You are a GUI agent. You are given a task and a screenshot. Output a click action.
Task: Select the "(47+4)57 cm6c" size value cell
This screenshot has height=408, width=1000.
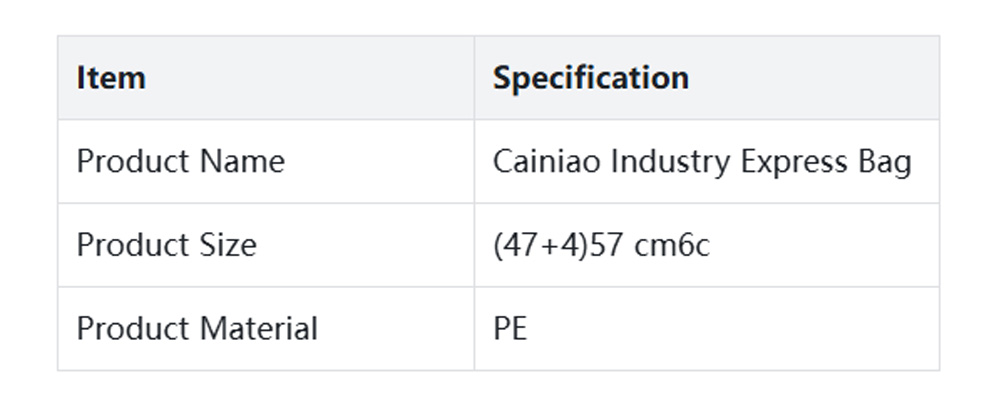601,245
